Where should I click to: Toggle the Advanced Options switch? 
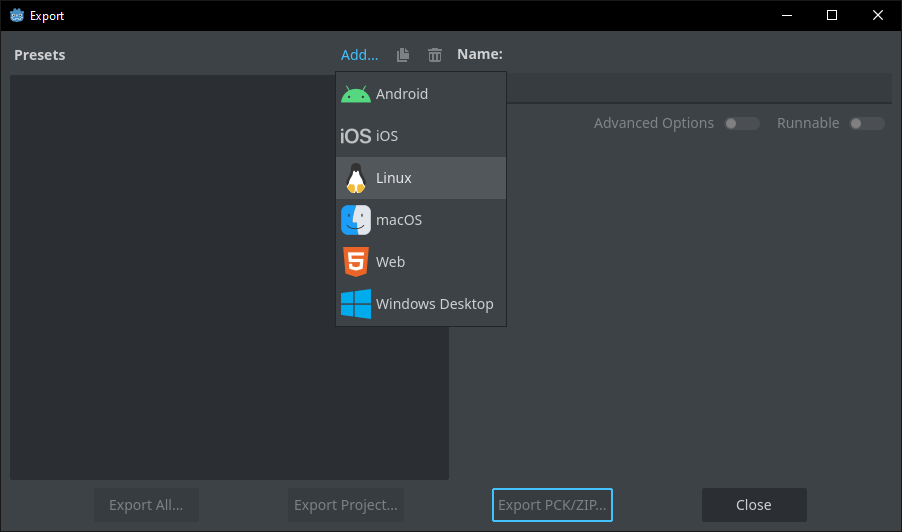[x=742, y=123]
